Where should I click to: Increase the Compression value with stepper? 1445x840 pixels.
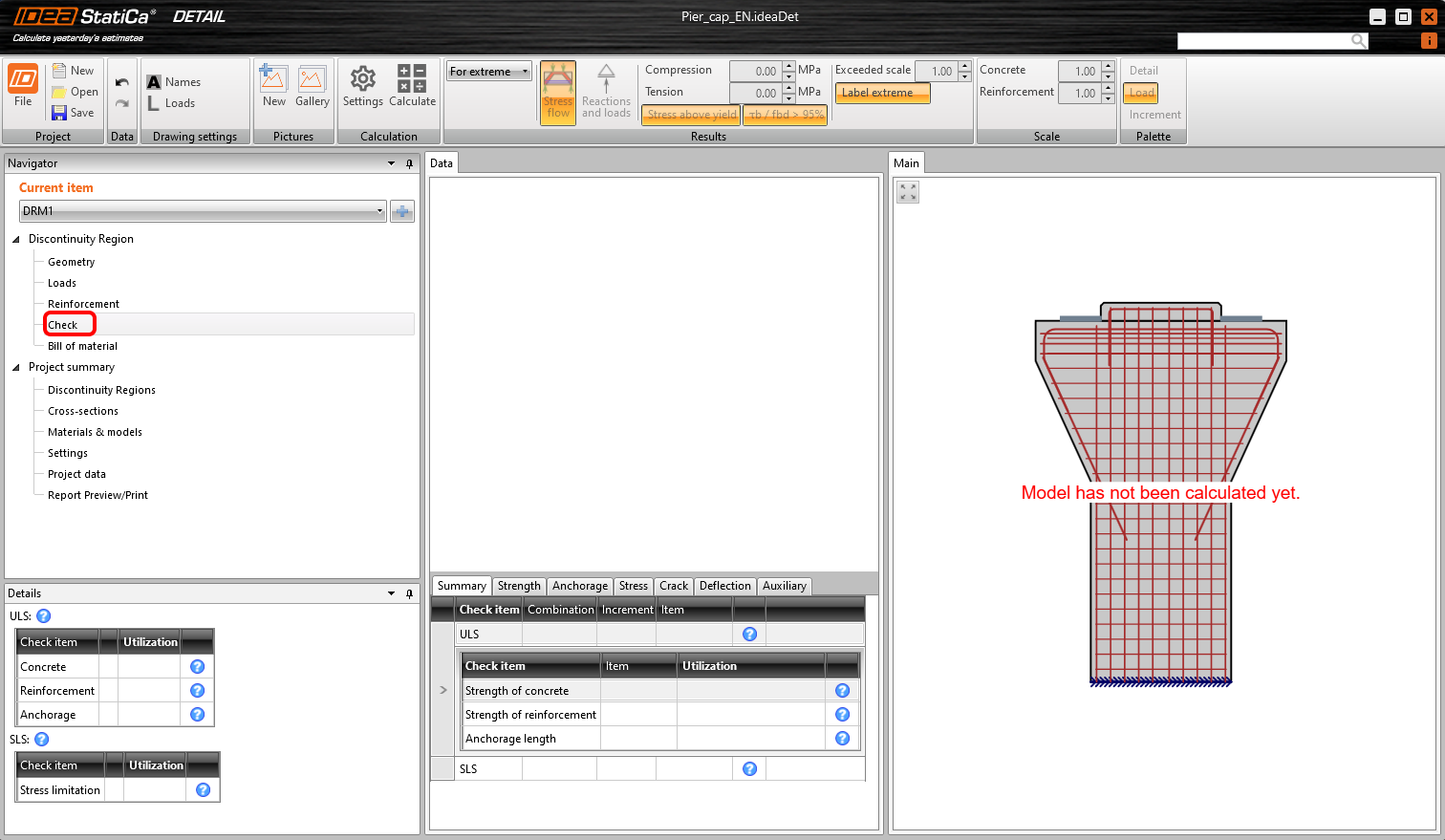(788, 66)
